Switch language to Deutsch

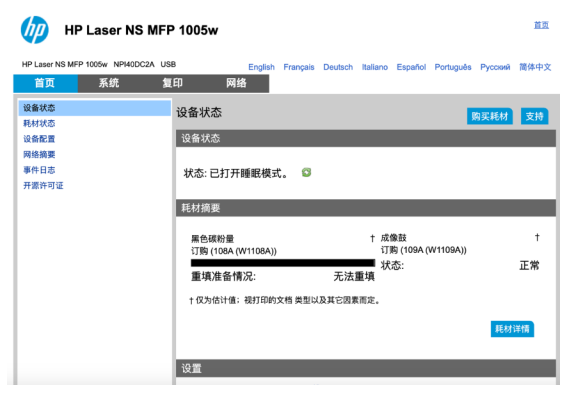338,67
